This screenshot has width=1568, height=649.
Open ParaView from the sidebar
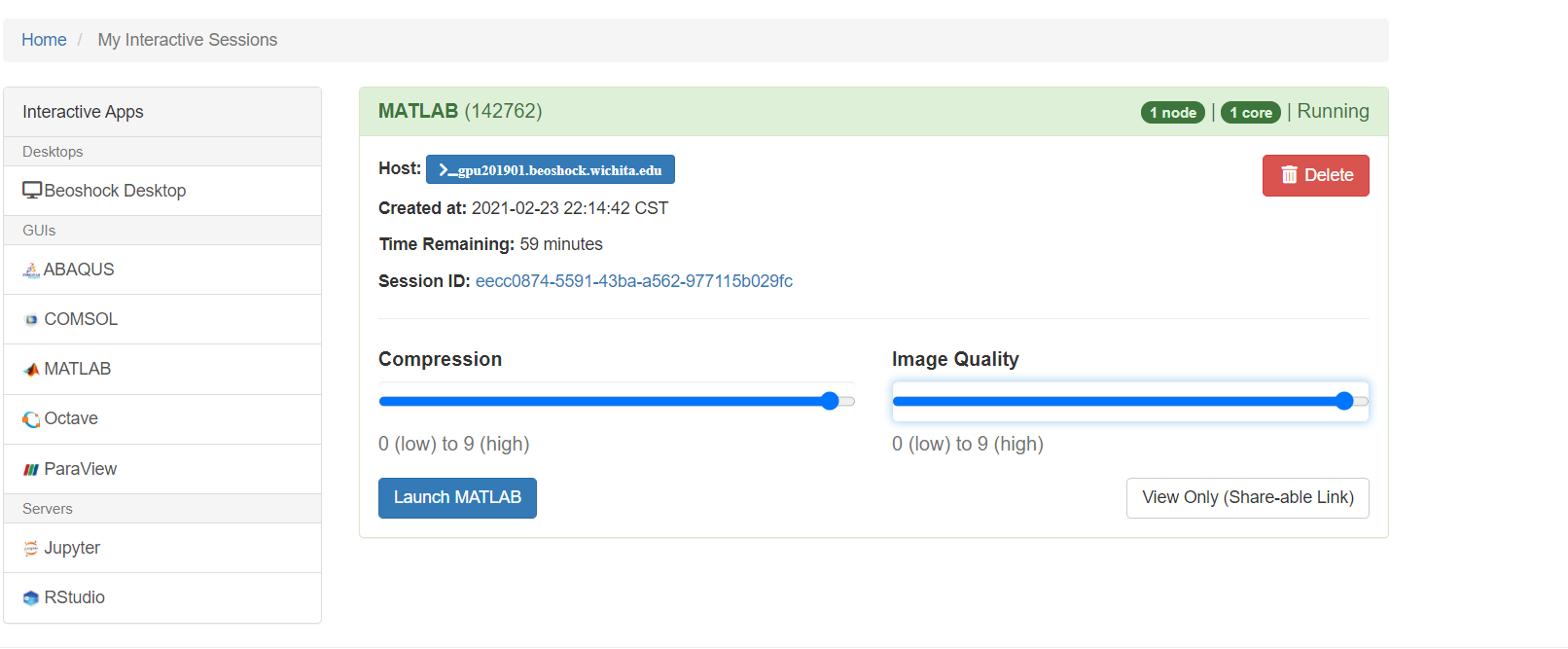[162, 469]
